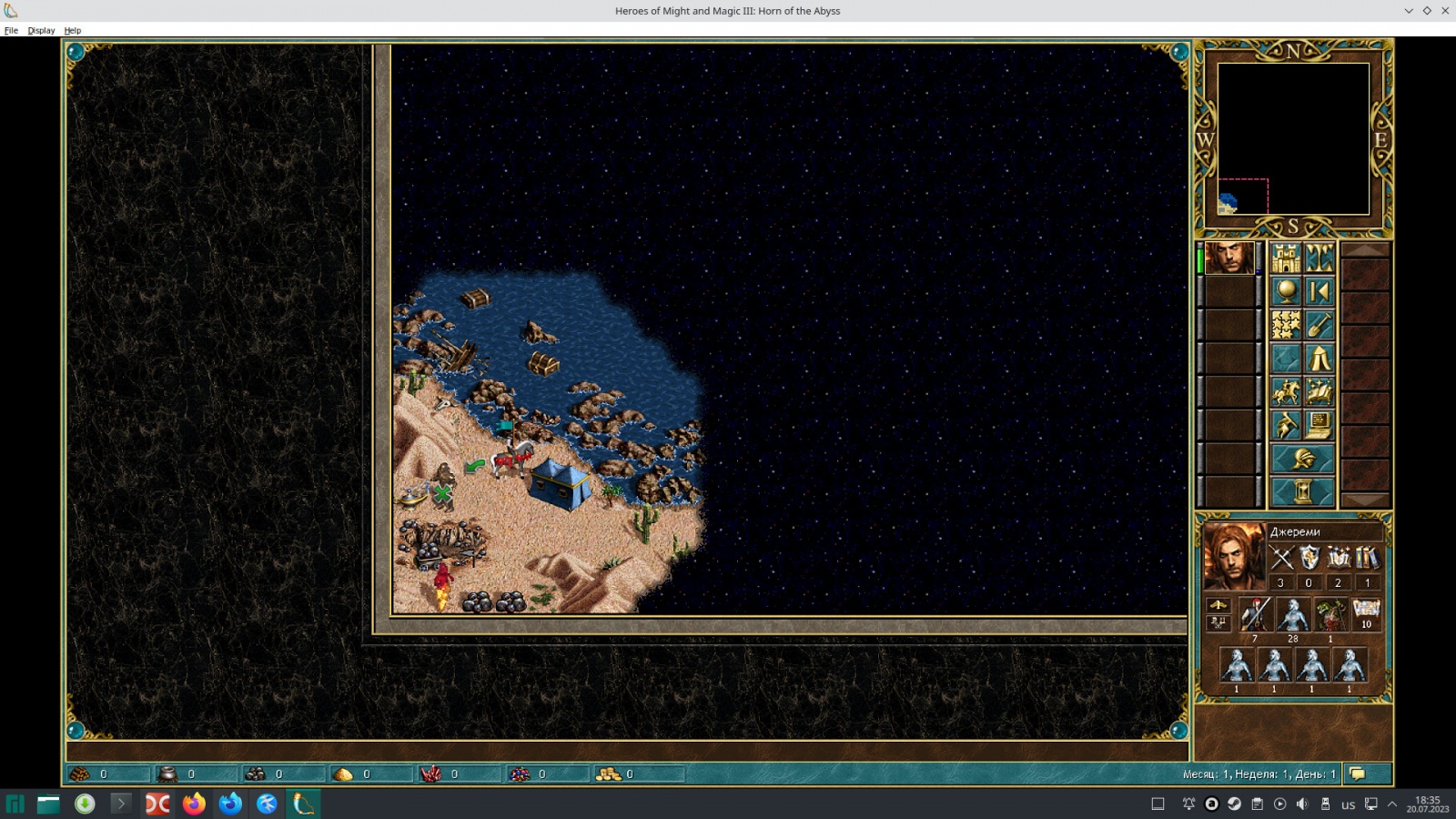Click the hero luck icon below morale
This screenshot has width=1456, height=819.
coord(1218,622)
